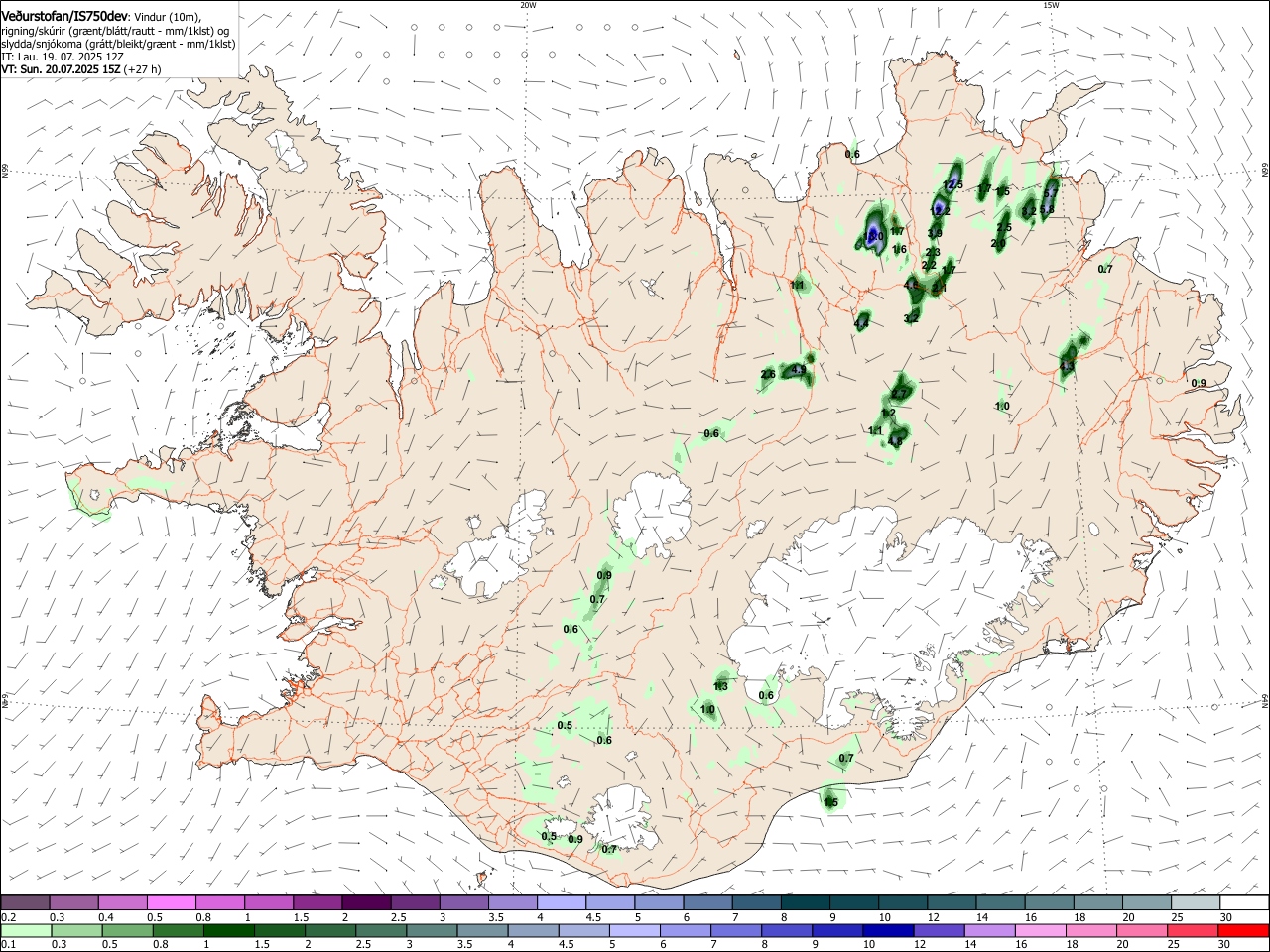The image size is (1270, 952).
Task: Click the 4.4 precipitation value on the map
Action: [x=862, y=324]
